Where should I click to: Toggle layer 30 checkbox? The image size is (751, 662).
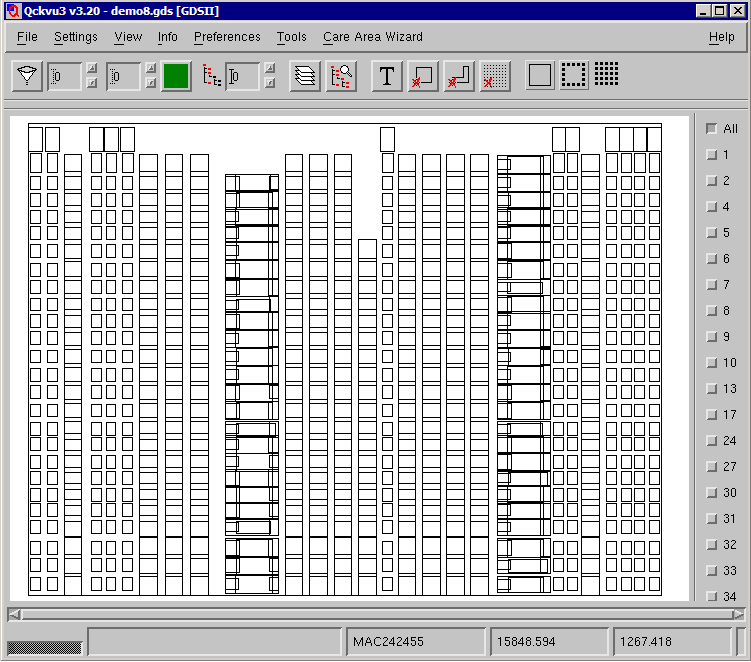711,492
